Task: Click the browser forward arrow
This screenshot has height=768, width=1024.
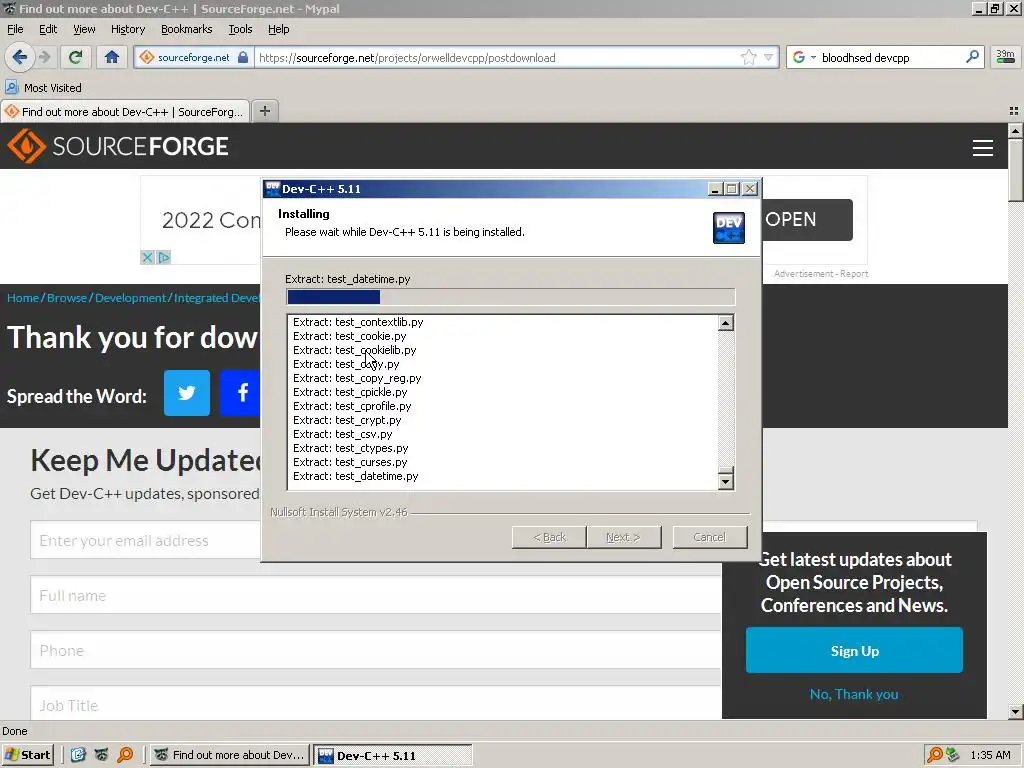Action: 45,57
